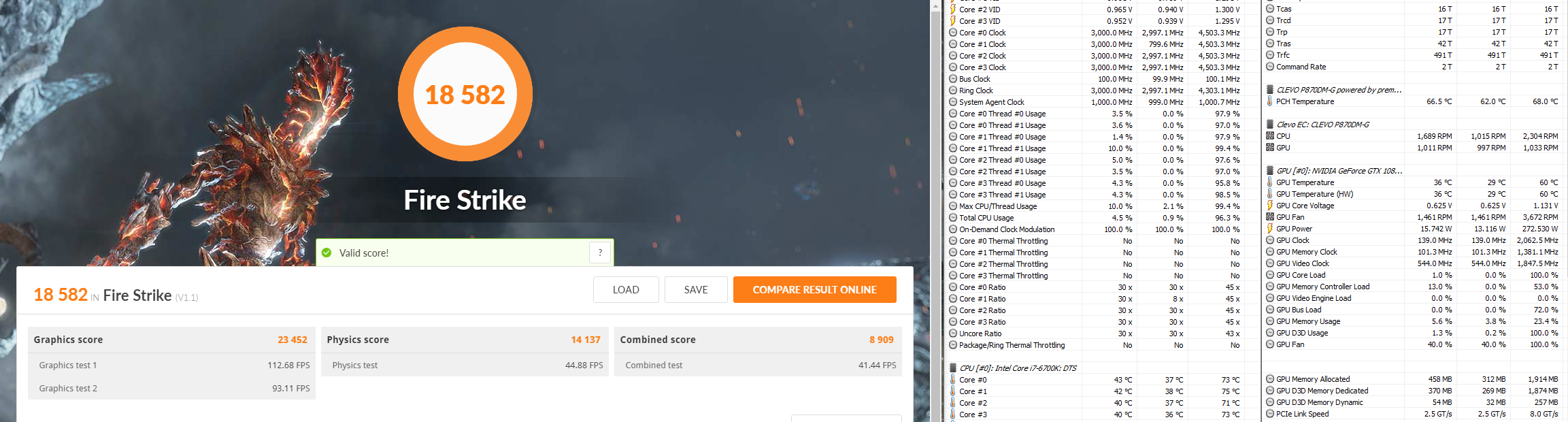
Task: Click the icon beside PCIe Link Speed
Action: pyautogui.click(x=1270, y=414)
